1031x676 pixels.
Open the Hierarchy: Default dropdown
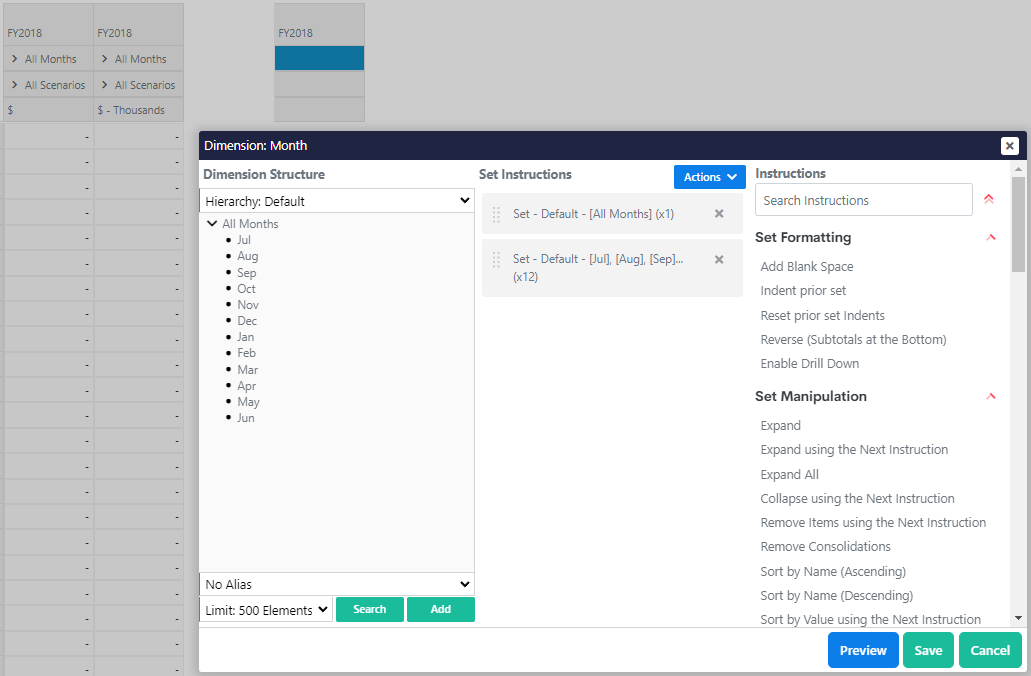[x=337, y=201]
